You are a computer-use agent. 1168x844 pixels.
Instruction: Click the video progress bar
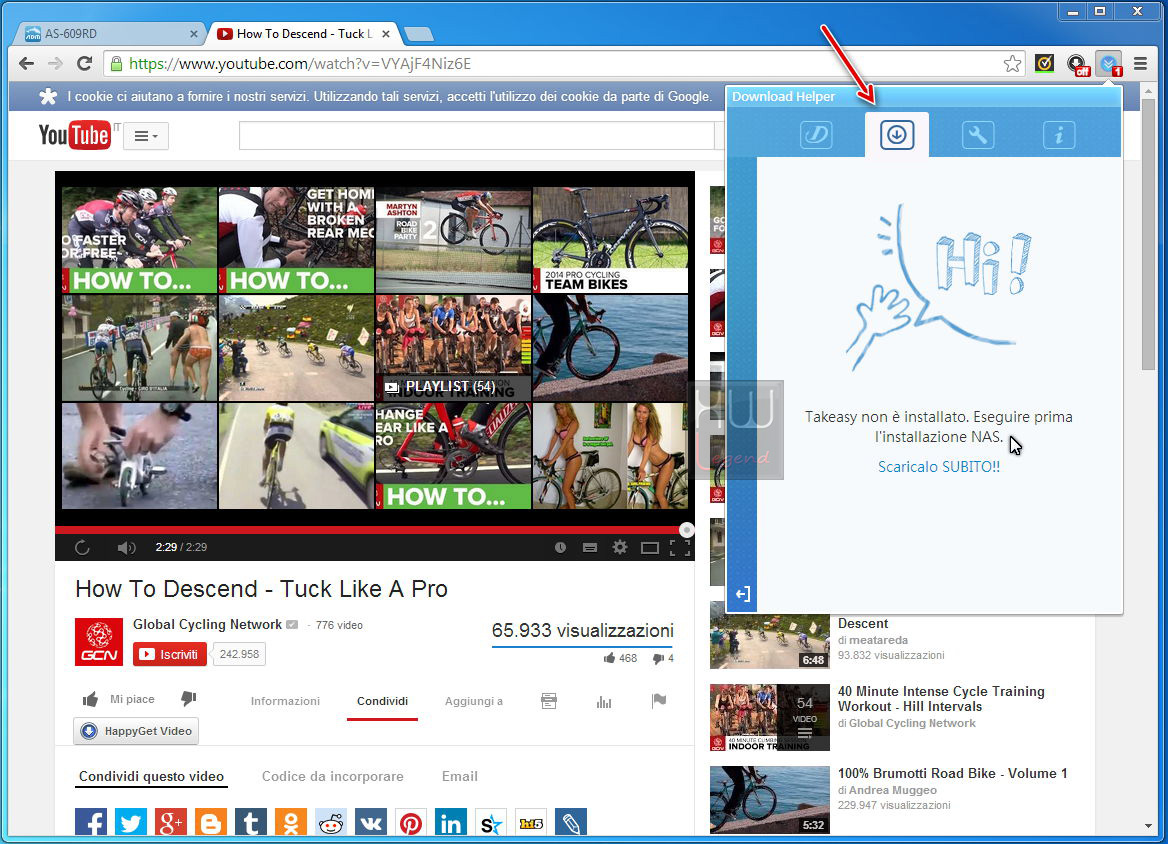(375, 530)
